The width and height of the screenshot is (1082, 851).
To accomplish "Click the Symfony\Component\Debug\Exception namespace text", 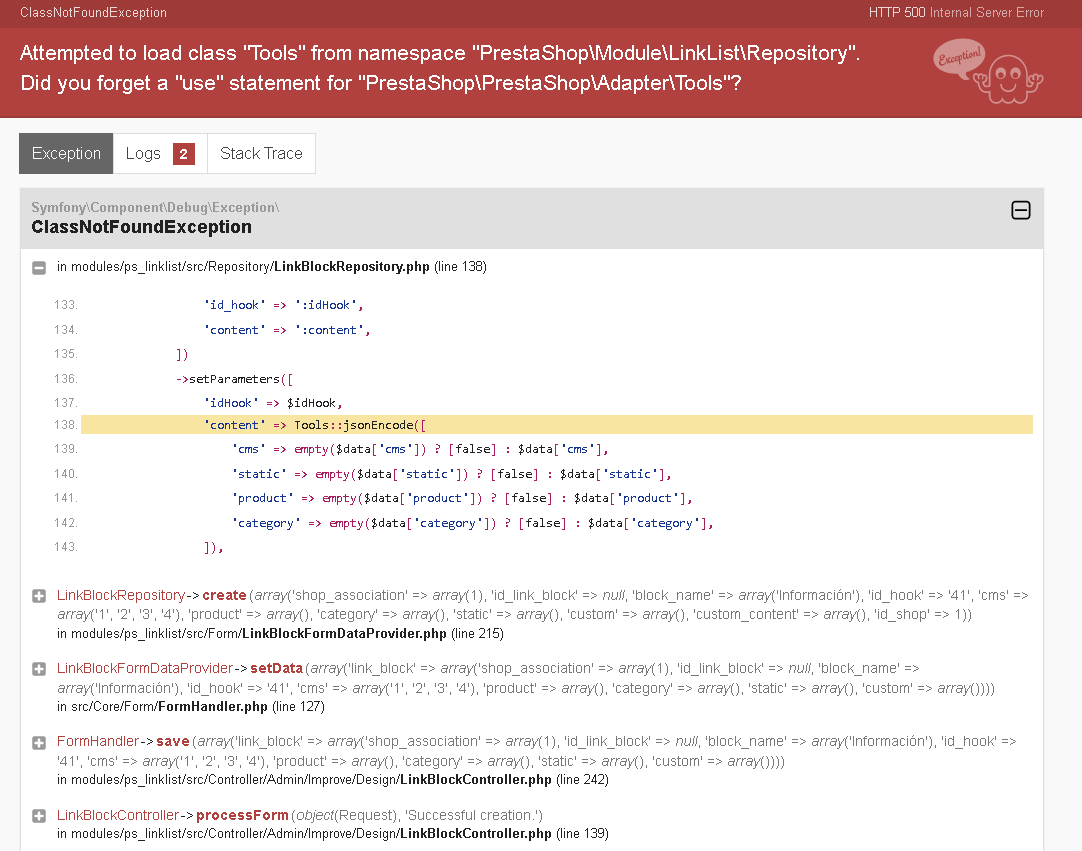I will [155, 207].
